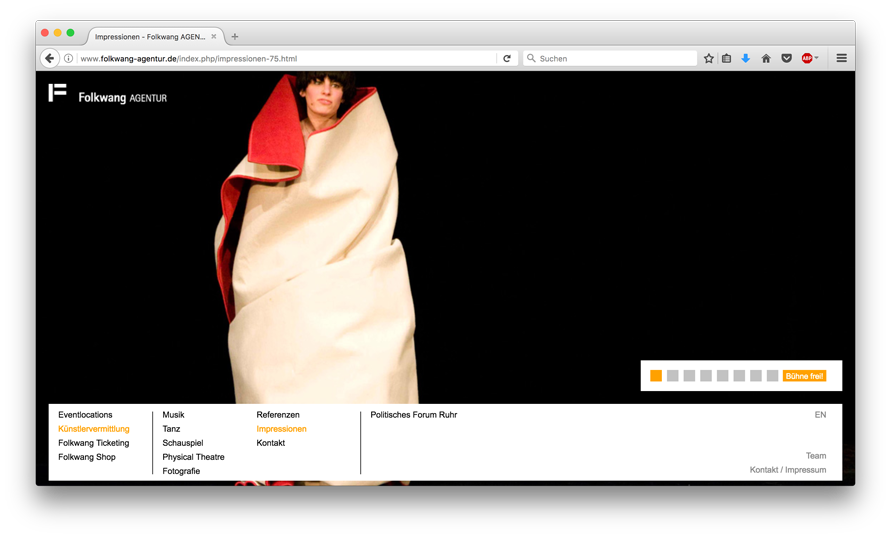Open the Schauspiel link

coord(183,443)
